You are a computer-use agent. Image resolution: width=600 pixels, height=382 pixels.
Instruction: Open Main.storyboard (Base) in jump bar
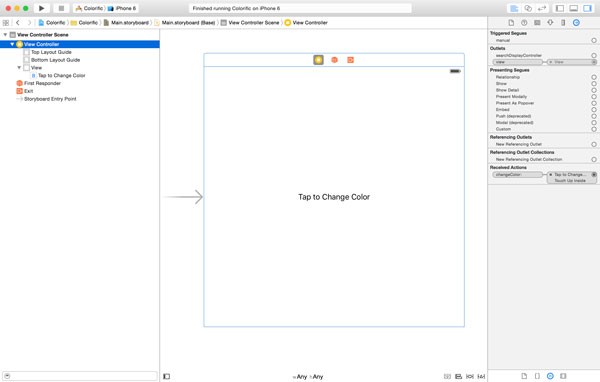[x=185, y=23]
